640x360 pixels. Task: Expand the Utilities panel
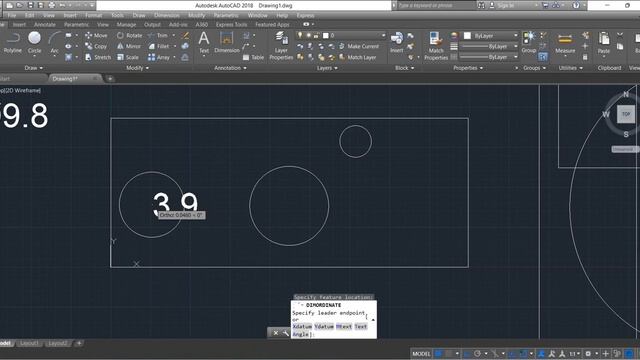(x=571, y=68)
